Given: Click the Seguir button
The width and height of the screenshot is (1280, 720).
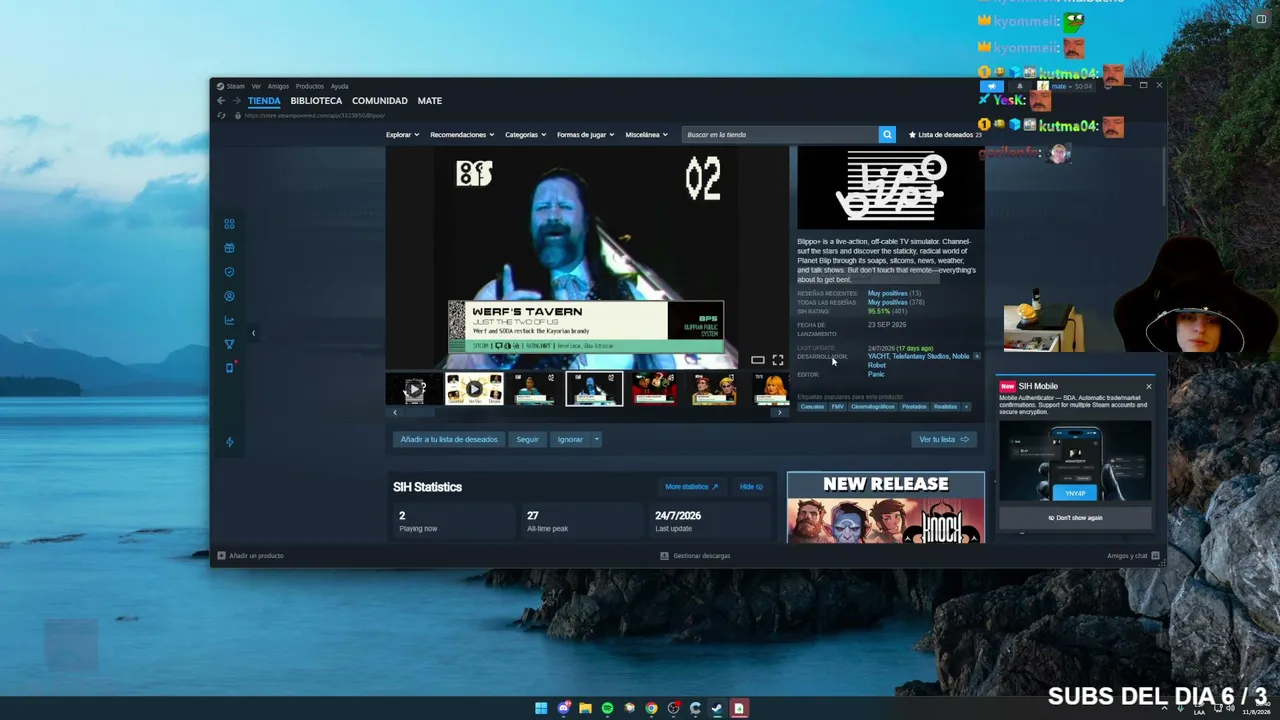Looking at the screenshot, I should (x=528, y=439).
